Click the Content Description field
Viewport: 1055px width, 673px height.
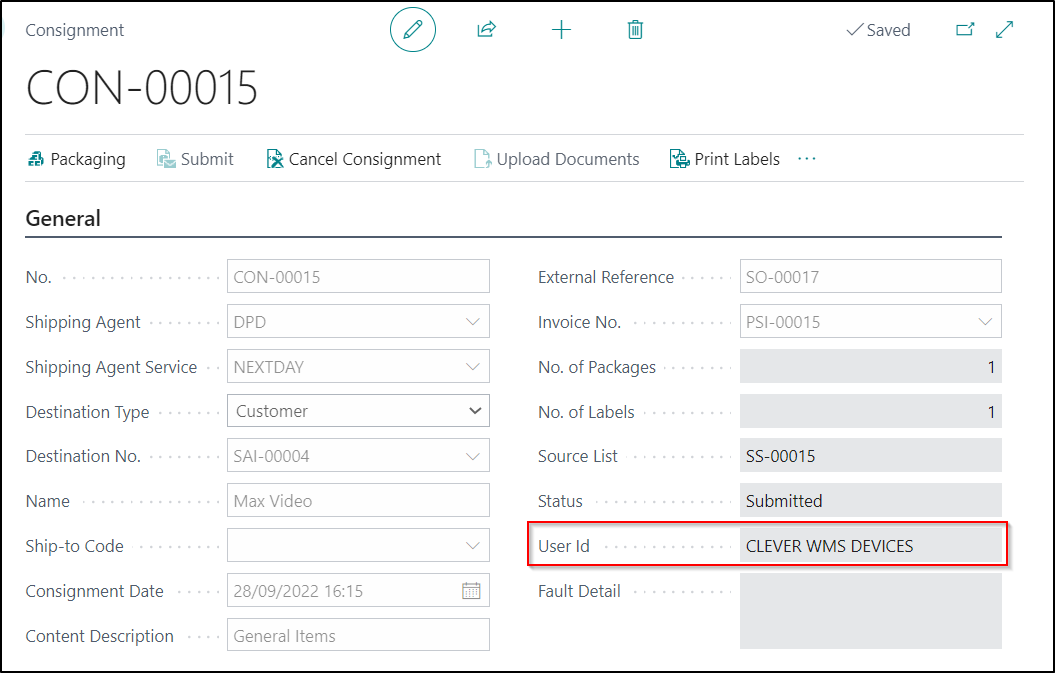[358, 636]
